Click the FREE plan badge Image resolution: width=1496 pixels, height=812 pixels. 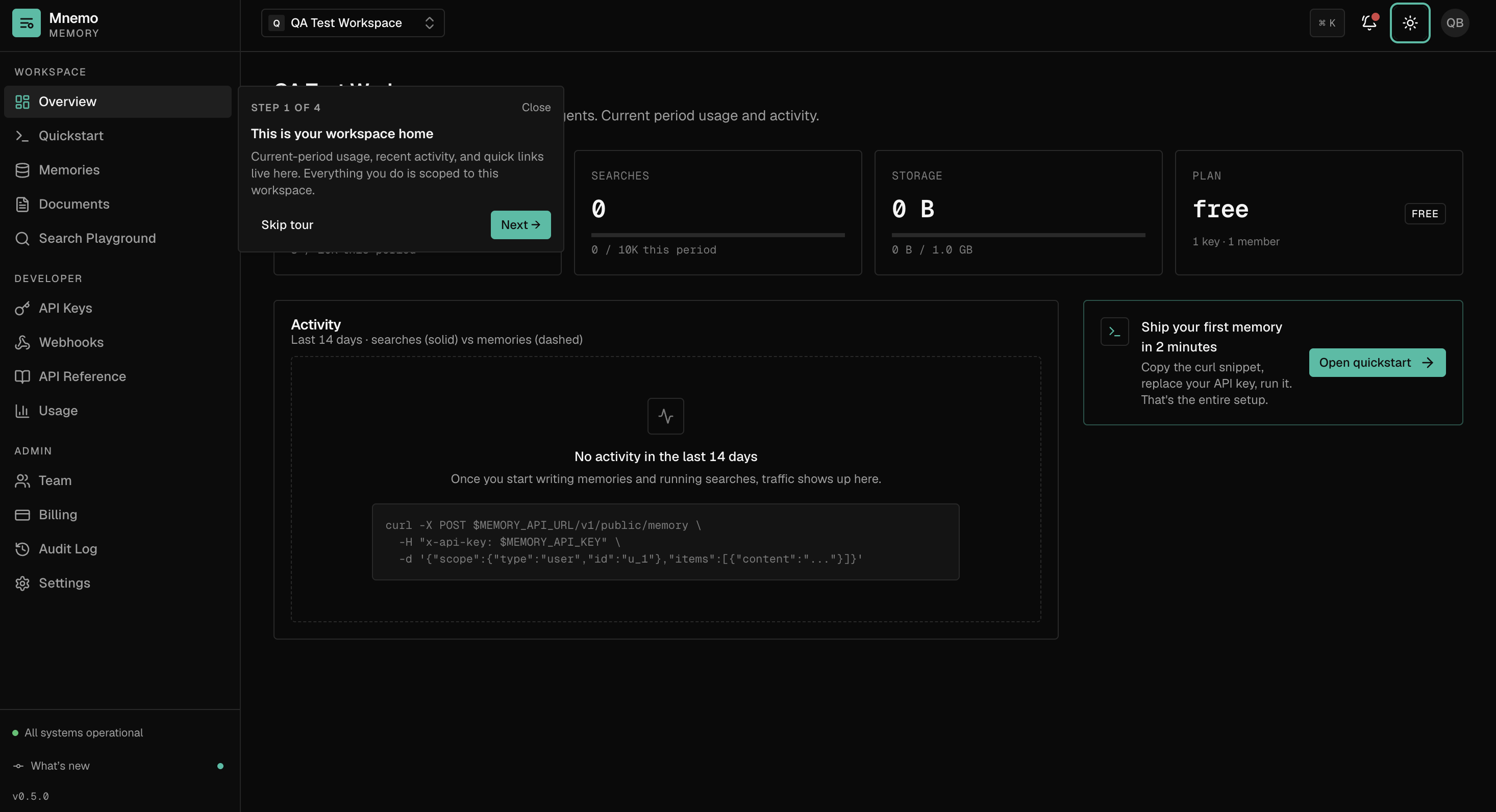(x=1425, y=214)
